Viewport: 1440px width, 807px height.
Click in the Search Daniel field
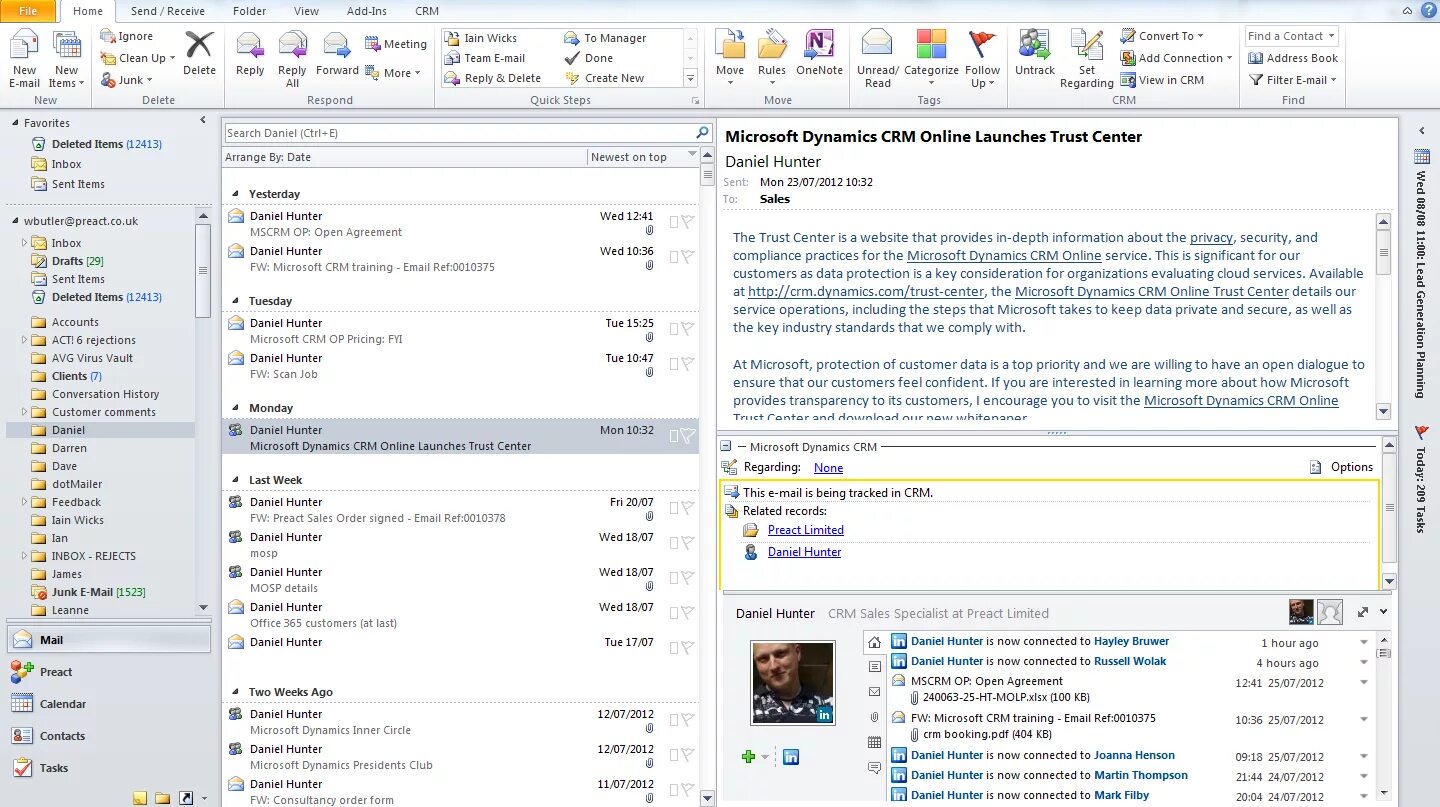tap(459, 132)
